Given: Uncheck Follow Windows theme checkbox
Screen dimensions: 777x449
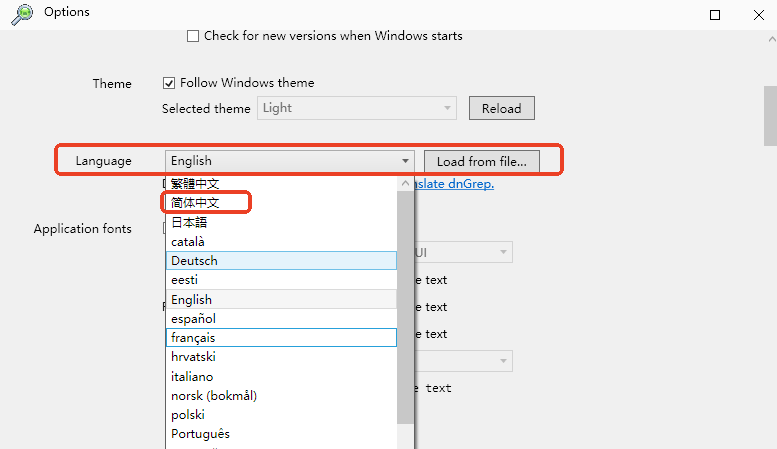Looking at the screenshot, I should tap(168, 83).
